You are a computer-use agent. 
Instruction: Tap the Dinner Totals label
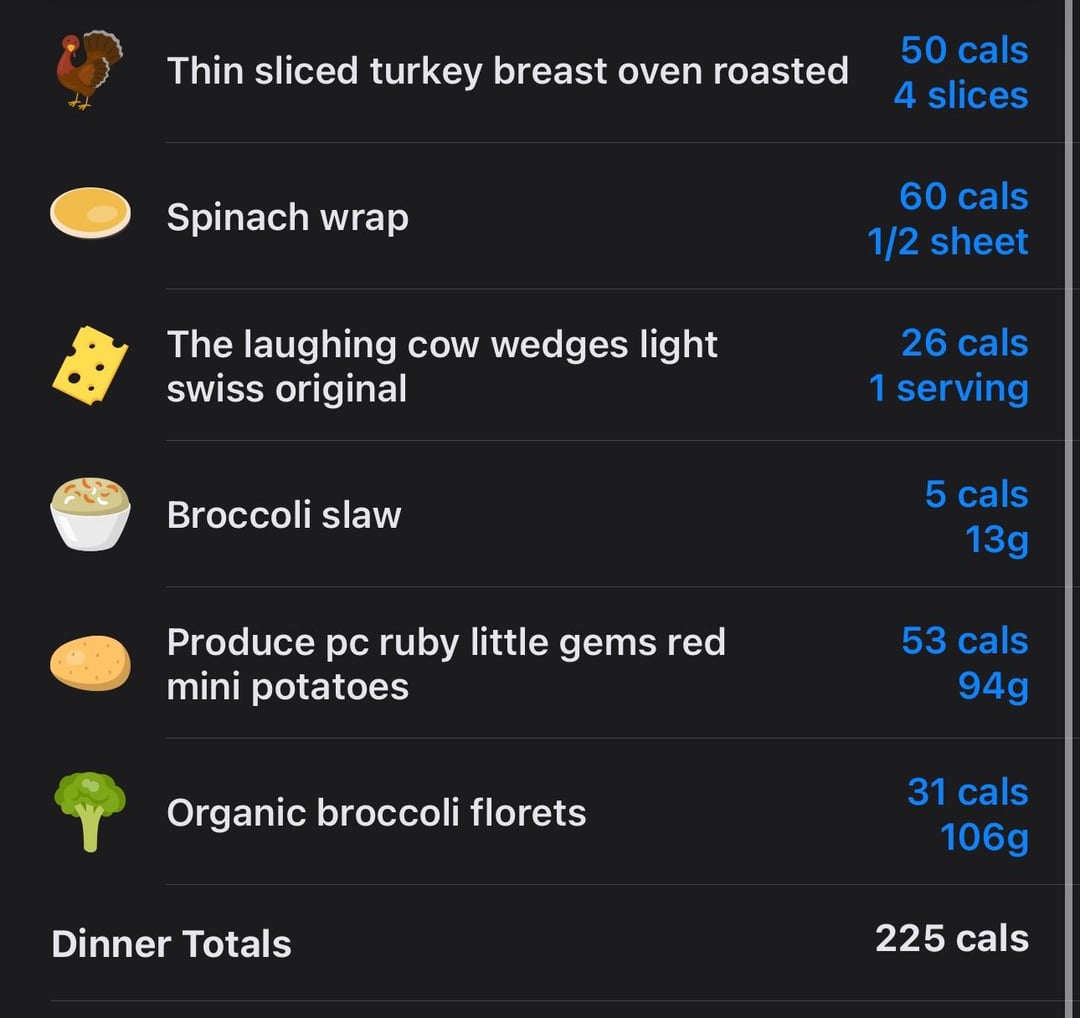coord(172,944)
